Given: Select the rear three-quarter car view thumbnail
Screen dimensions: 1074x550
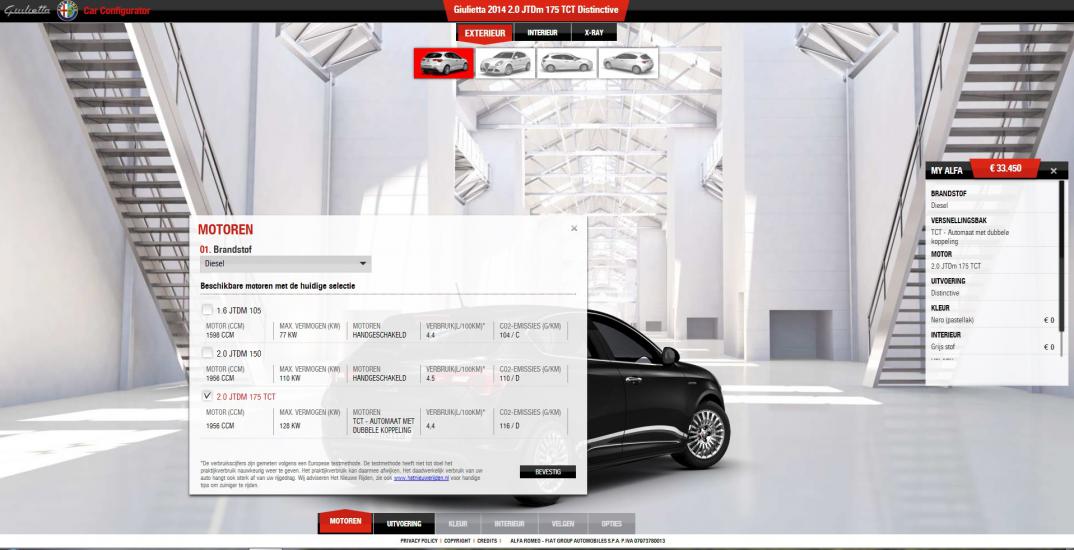Looking at the screenshot, I should [444, 63].
